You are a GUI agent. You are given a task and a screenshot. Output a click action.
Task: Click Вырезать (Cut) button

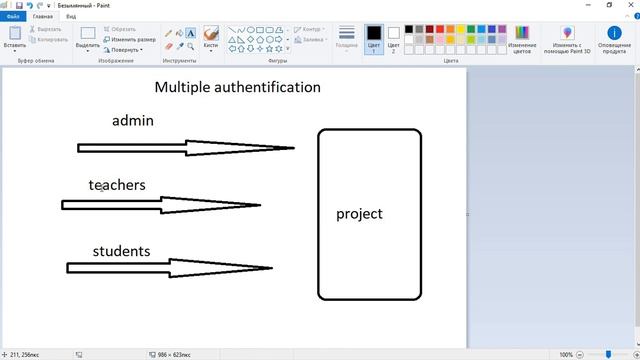[45, 29]
